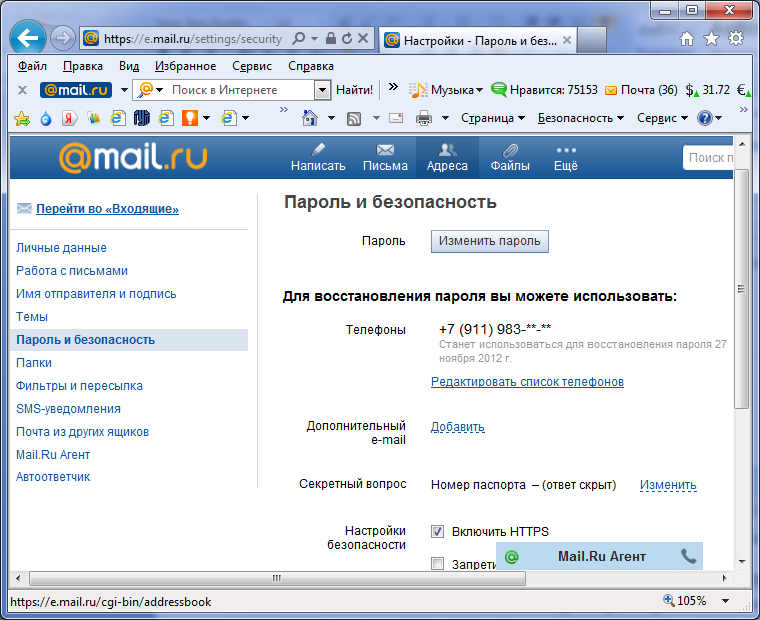Screen dimensions: 760x620
Task: Click the horizontal scrollbar thumb
Action: click(x=277, y=578)
